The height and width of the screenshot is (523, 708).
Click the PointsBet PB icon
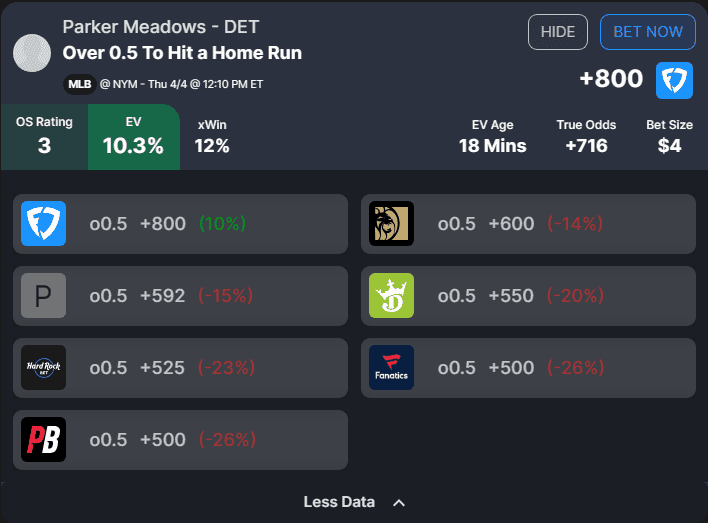coord(44,439)
